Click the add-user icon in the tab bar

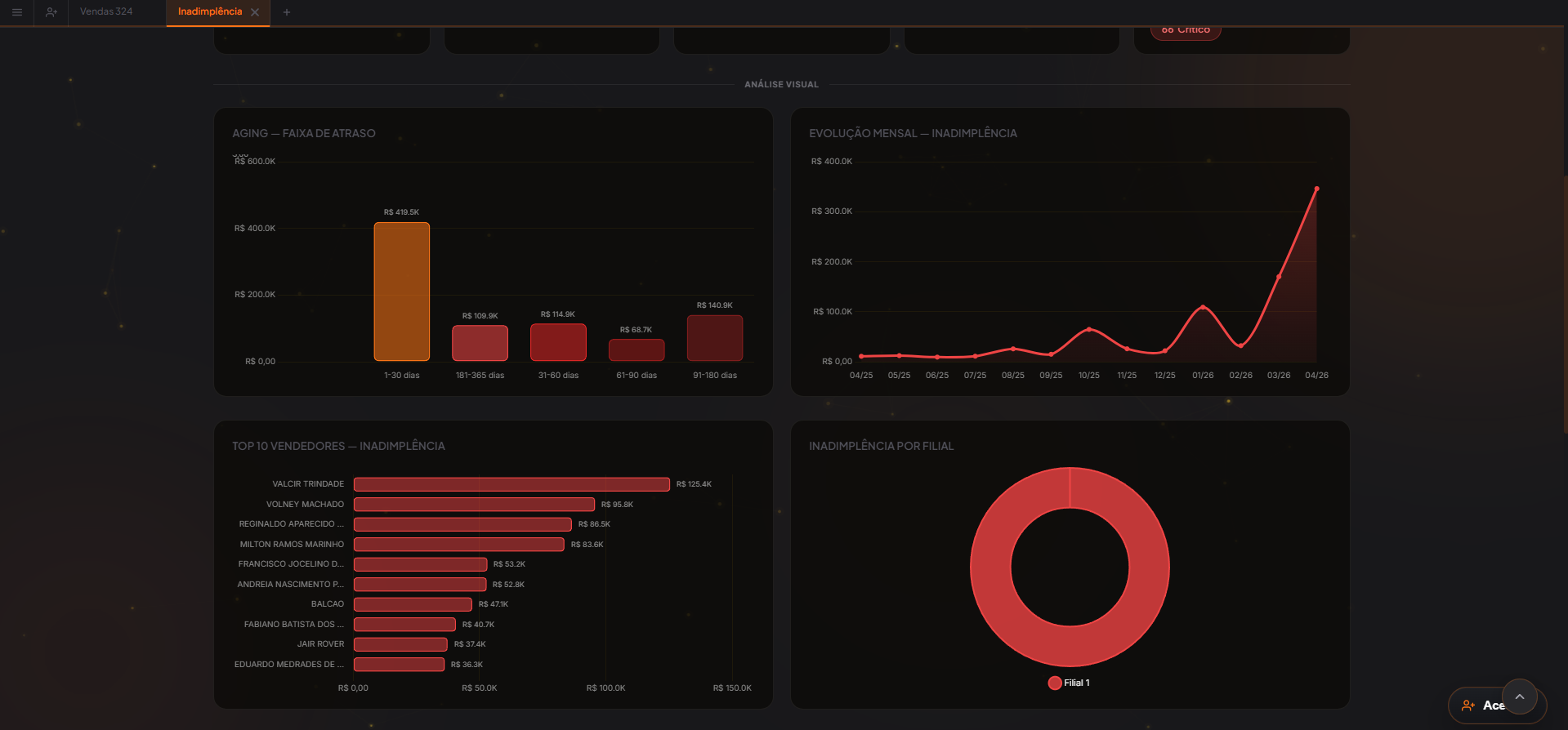[51, 12]
